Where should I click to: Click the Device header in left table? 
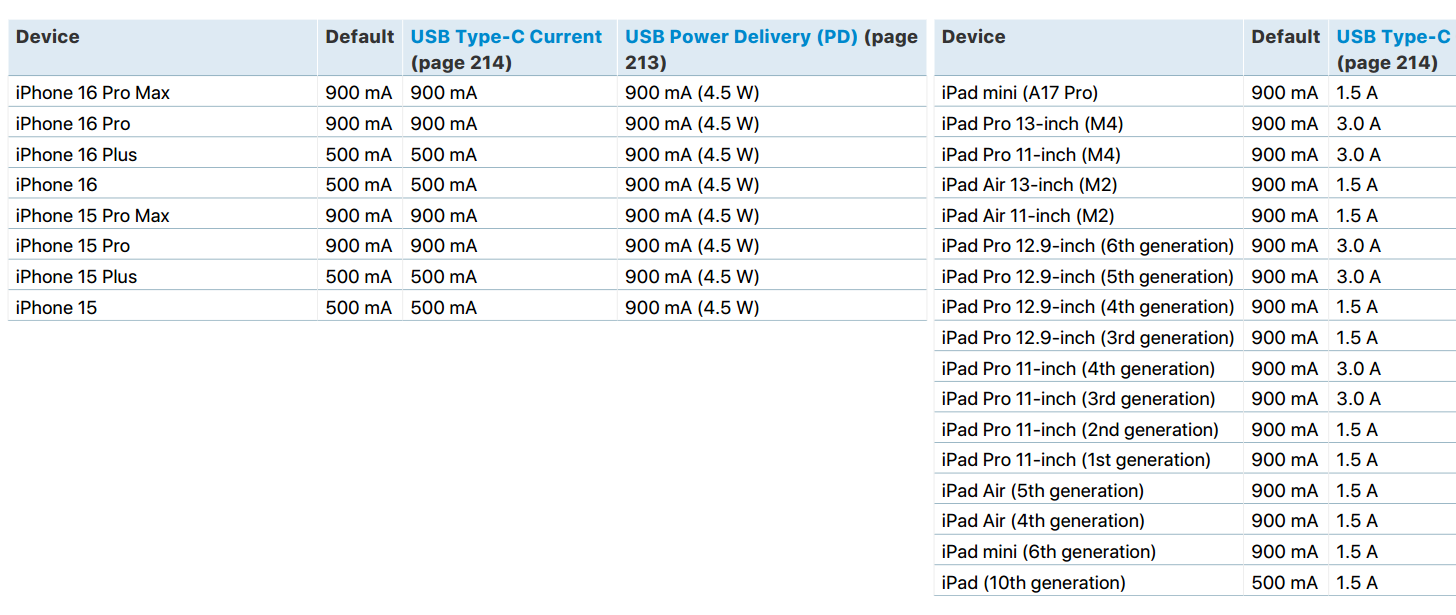click(x=47, y=37)
